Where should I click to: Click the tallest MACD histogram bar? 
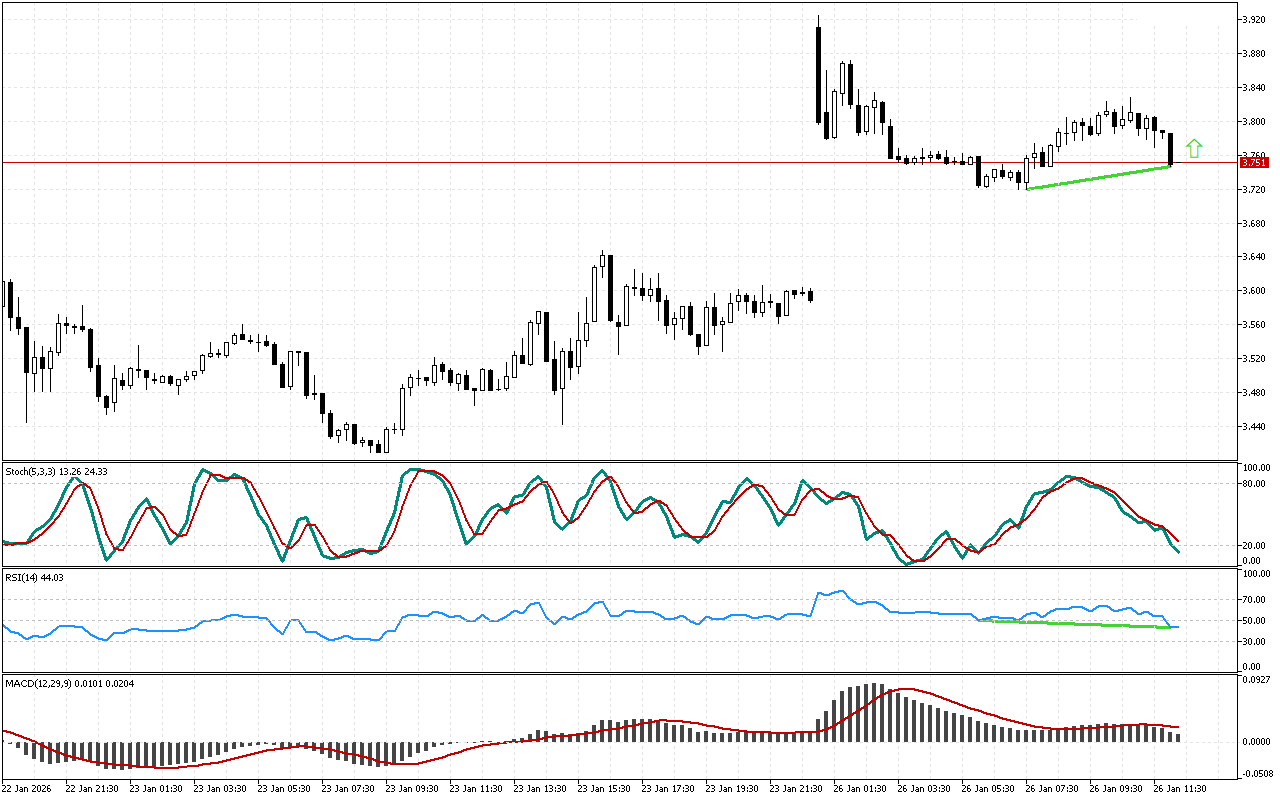(873, 712)
